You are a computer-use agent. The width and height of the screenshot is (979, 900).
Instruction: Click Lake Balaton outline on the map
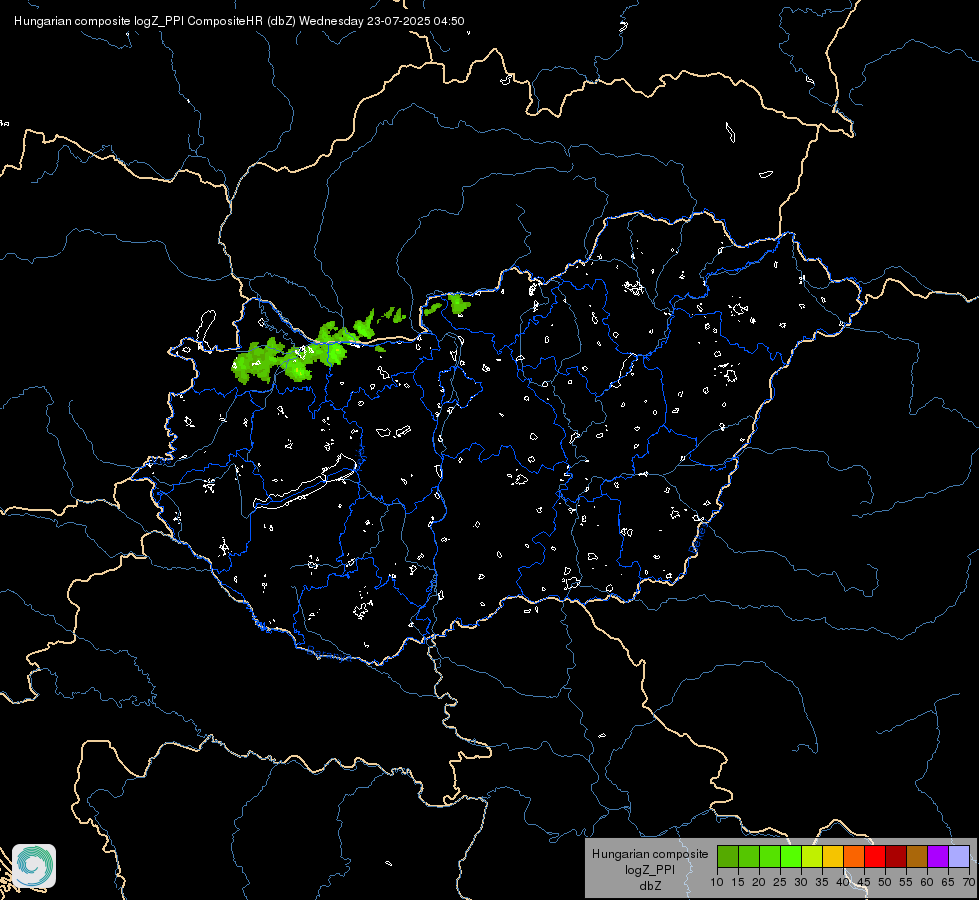[x=305, y=484]
